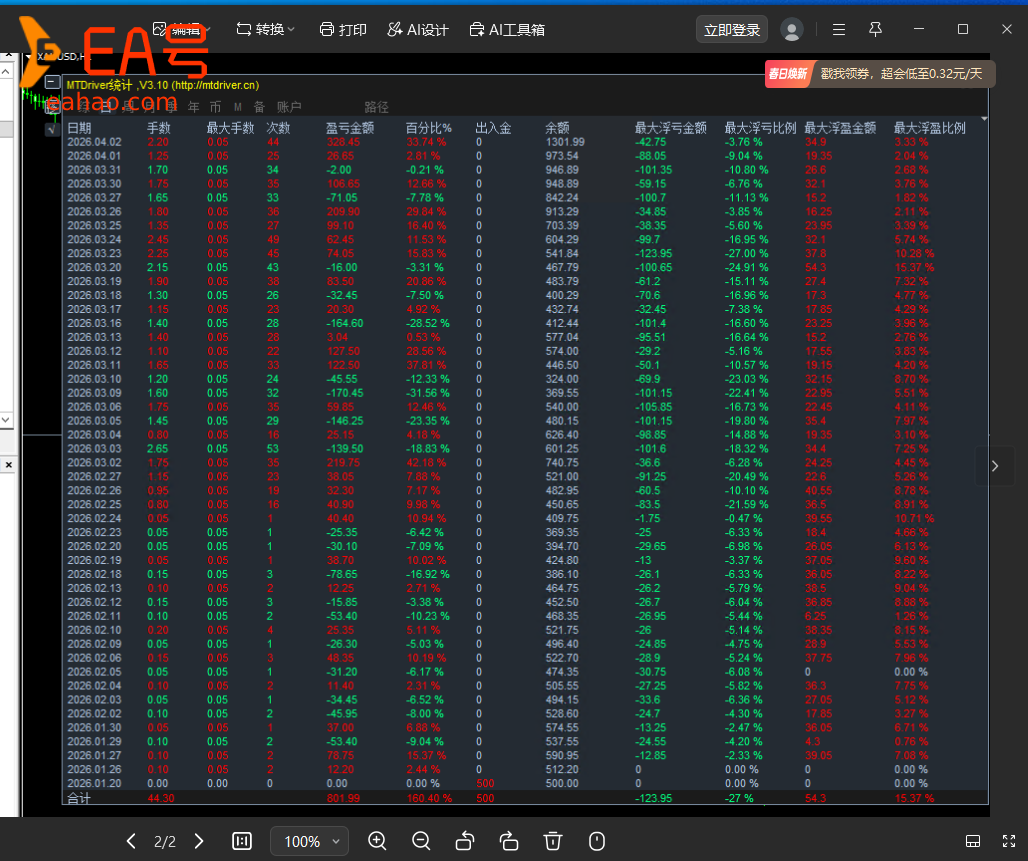Click the right-side next image arrow

tap(994, 466)
